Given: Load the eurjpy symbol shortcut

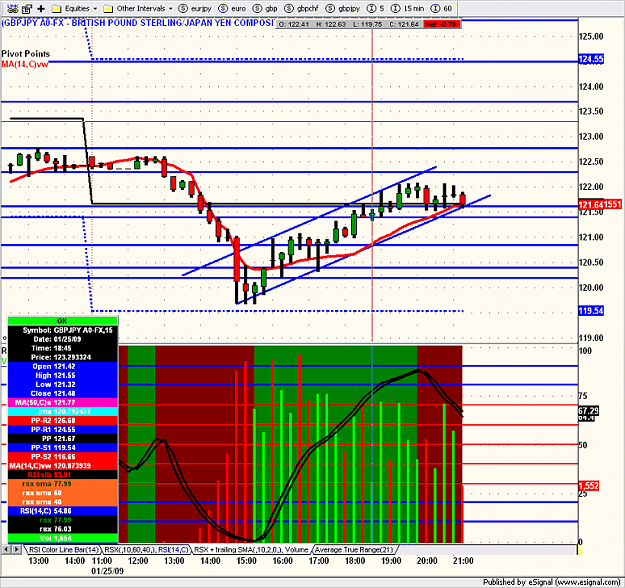Looking at the screenshot, I should tap(195, 8).
